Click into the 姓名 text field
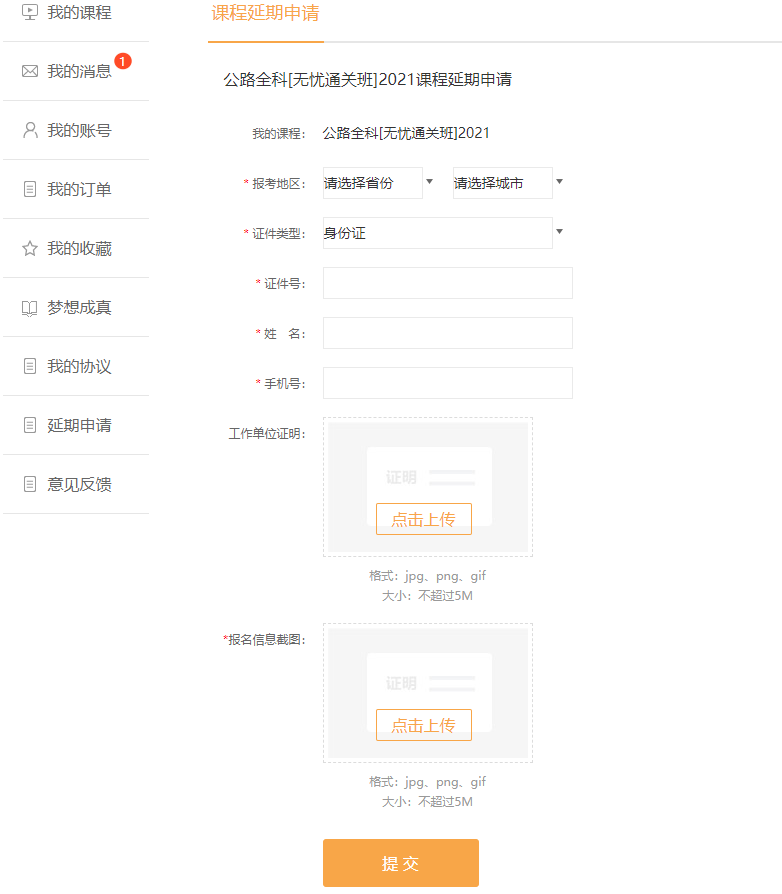Image resolution: width=782 pixels, height=894 pixels. pos(447,333)
